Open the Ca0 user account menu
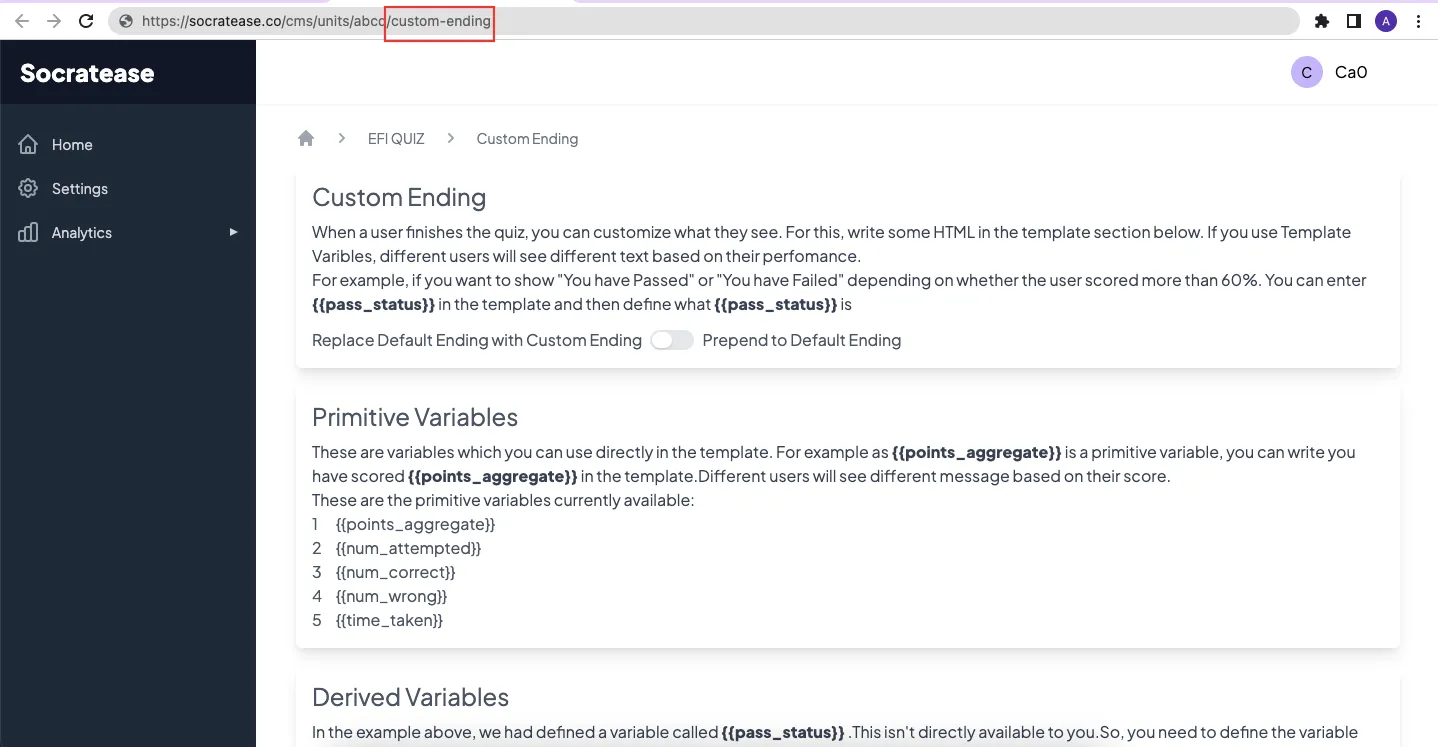1438x747 pixels. pos(1330,72)
